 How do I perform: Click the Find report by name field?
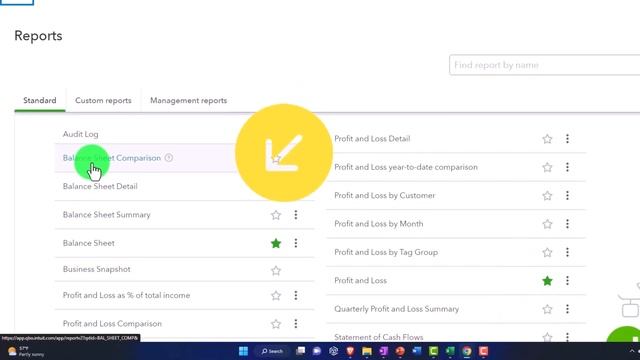pyautogui.click(x=544, y=65)
